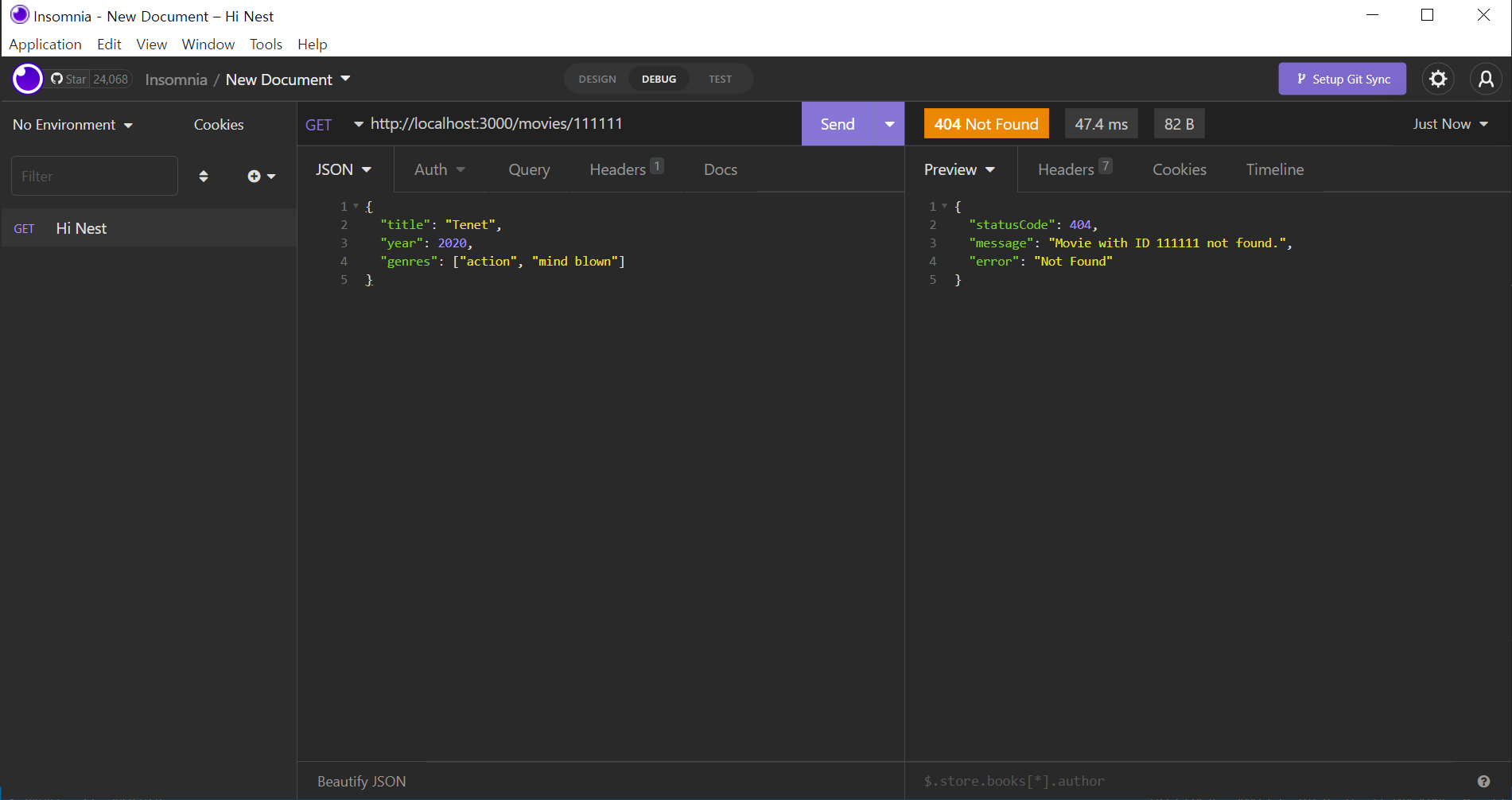Switch to the DEBUG activity

(x=659, y=79)
